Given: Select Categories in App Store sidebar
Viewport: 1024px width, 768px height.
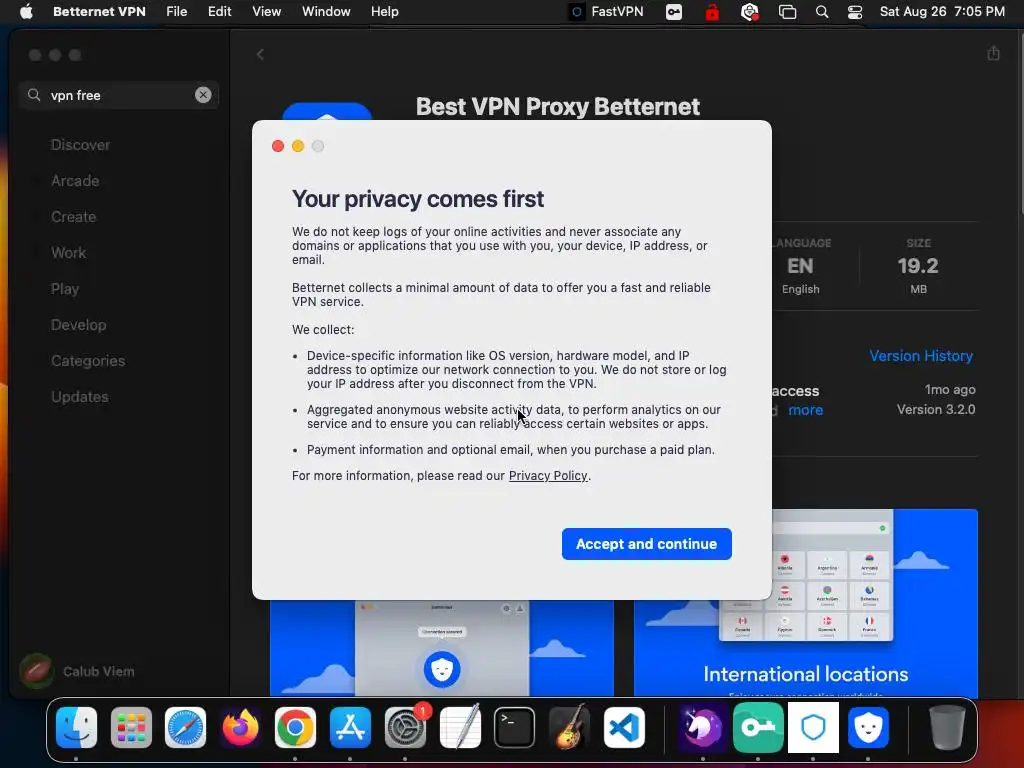Looking at the screenshot, I should pyautogui.click(x=88, y=360).
